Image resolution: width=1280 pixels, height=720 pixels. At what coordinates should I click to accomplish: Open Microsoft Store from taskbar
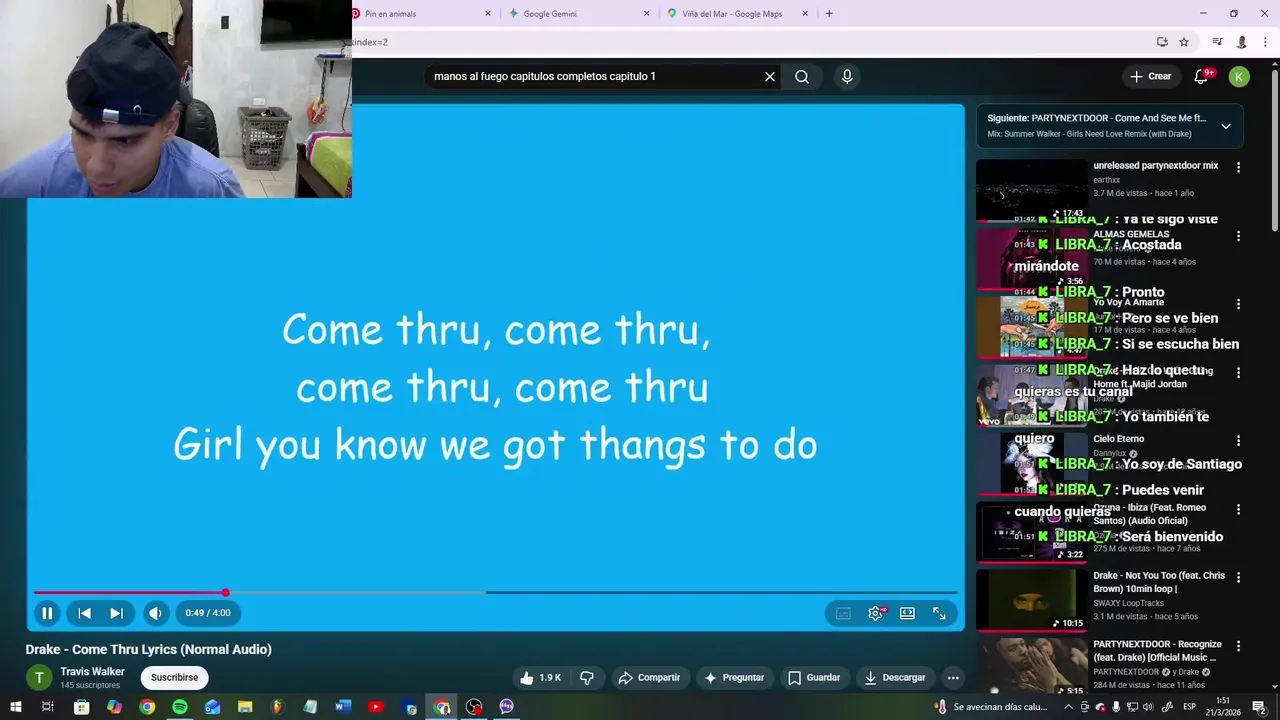[x=81, y=707]
